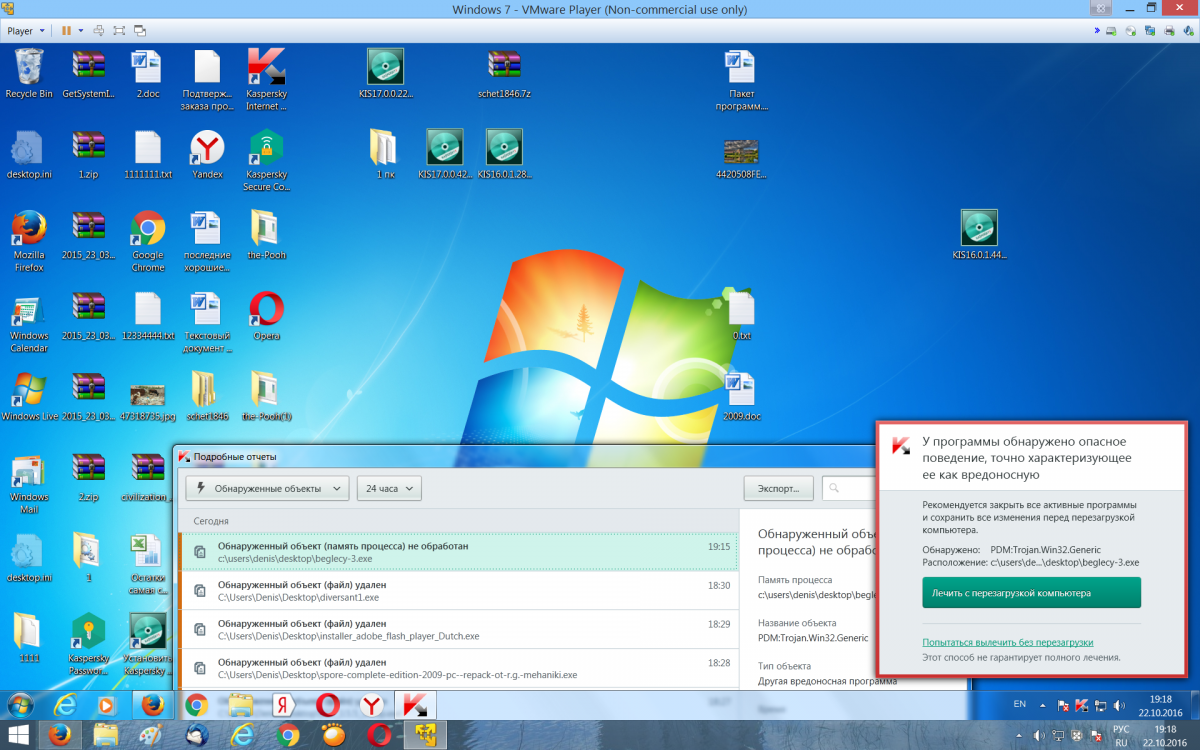Open Windows Media Player in guest taskbar
Viewport: 1200px width, 750px height.
[107, 705]
